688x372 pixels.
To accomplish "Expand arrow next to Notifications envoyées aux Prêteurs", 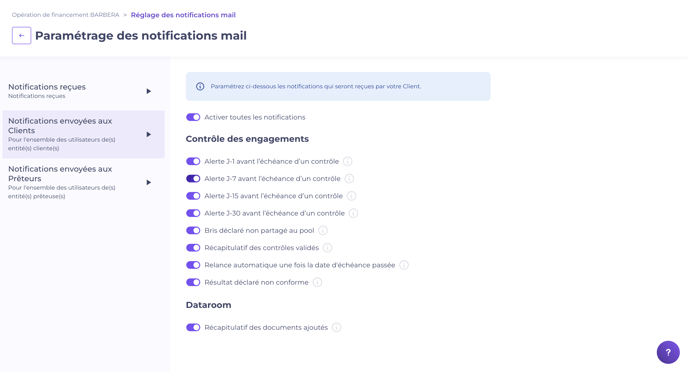I will coord(149,182).
